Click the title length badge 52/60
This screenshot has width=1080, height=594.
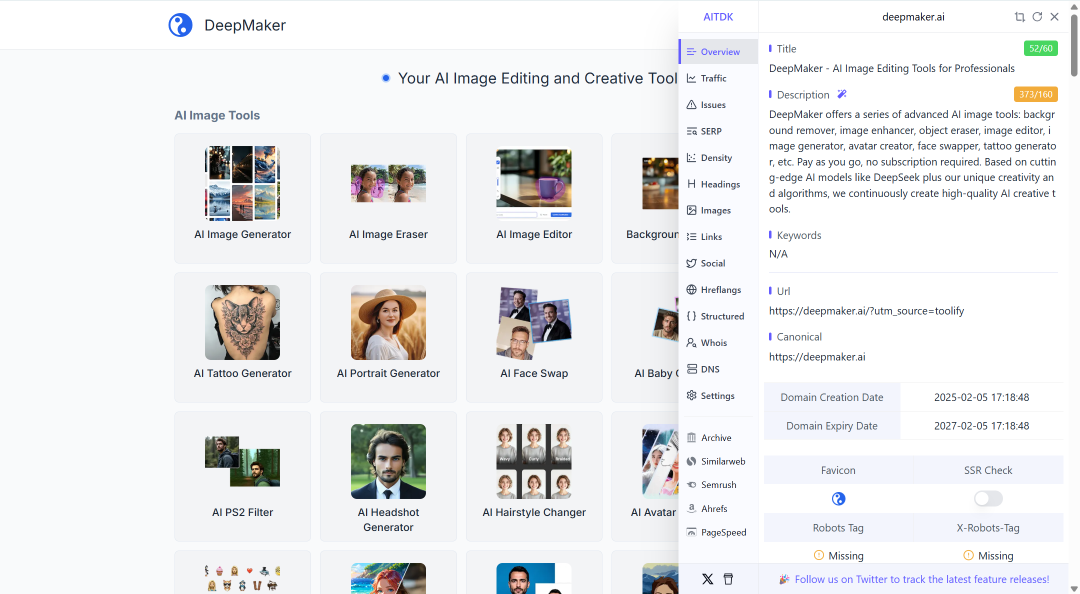1040,48
